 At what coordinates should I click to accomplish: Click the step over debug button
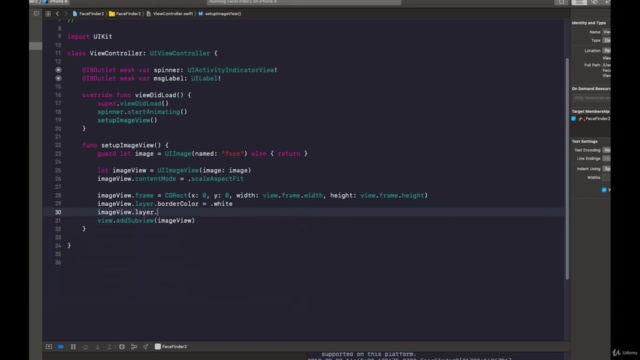85,347
